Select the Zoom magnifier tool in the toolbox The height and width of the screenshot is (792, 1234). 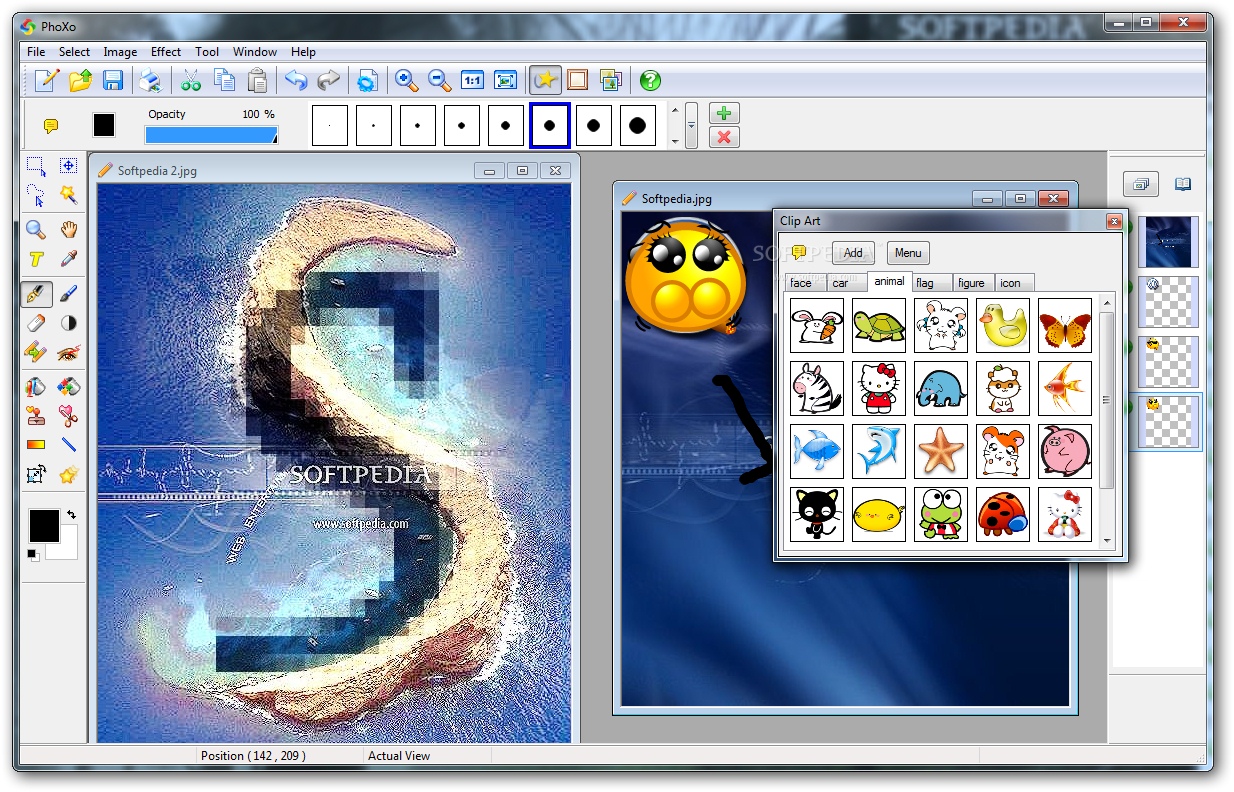[36, 230]
